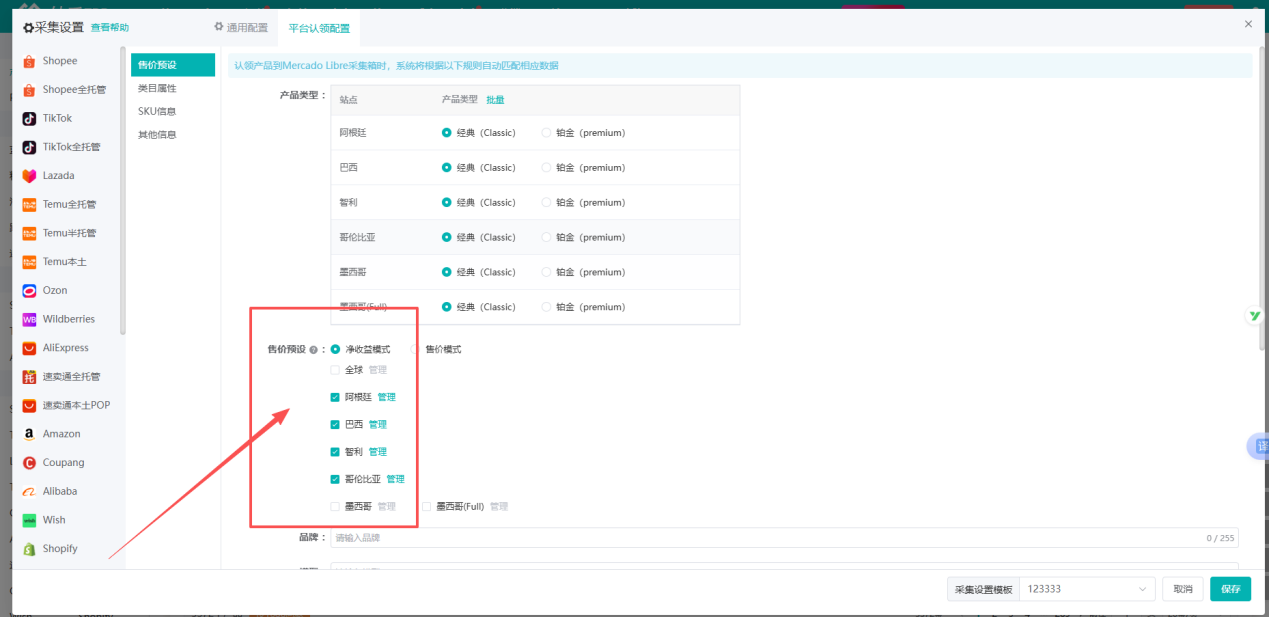Screen dimensions: 1269x617
Task: Click the Shopee platform icon in sidebar
Action: pyautogui.click(x=30, y=61)
